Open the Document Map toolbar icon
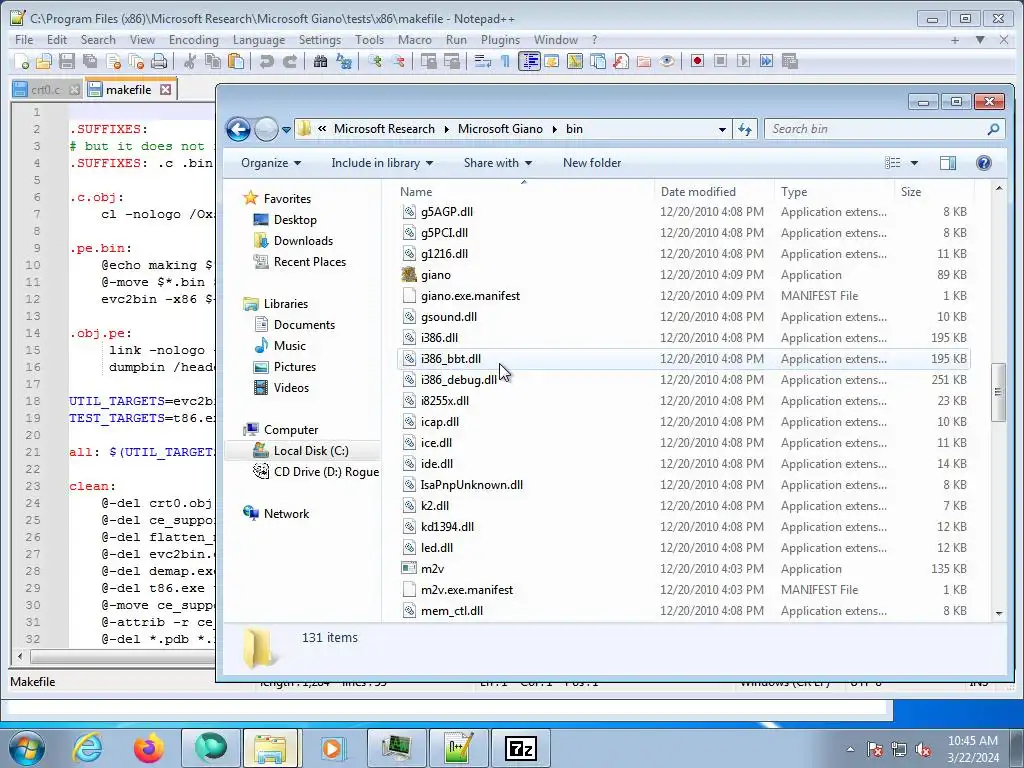The width and height of the screenshot is (1024, 768). tap(575, 61)
